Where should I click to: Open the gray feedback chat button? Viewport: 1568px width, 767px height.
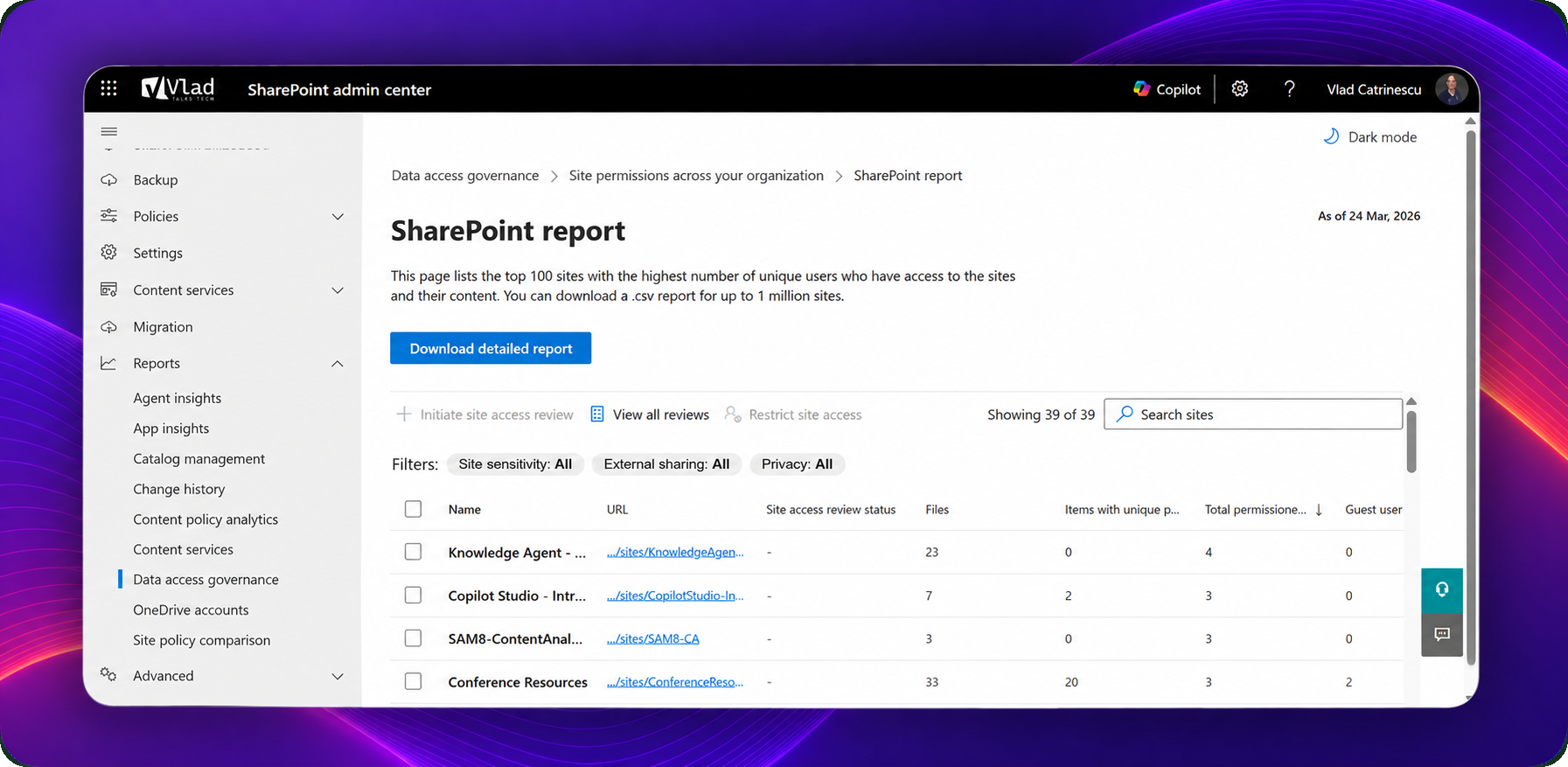tap(1442, 634)
